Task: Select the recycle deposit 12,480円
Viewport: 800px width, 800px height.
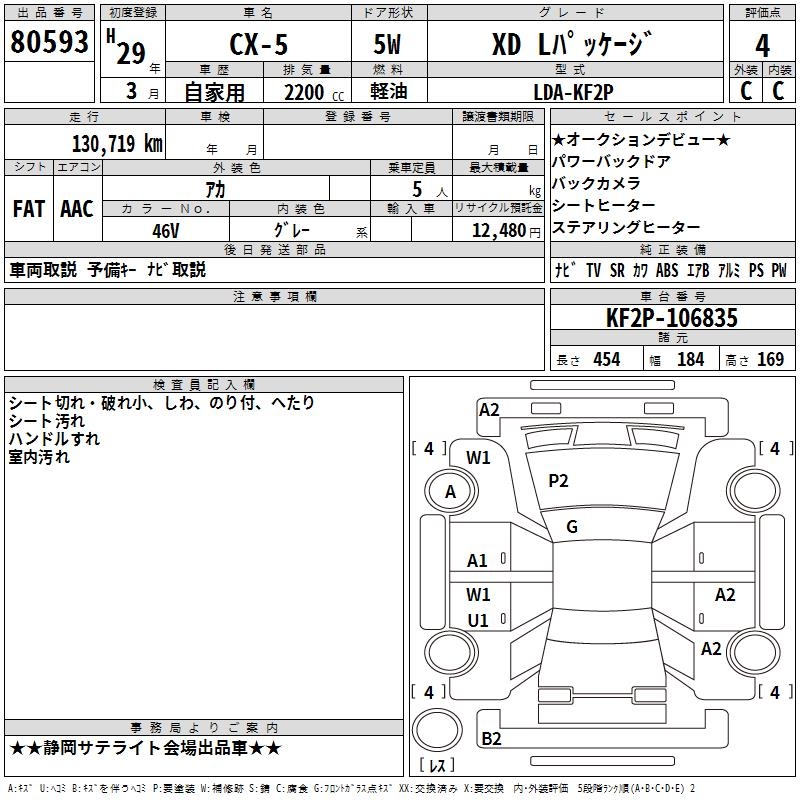Action: [x=506, y=231]
